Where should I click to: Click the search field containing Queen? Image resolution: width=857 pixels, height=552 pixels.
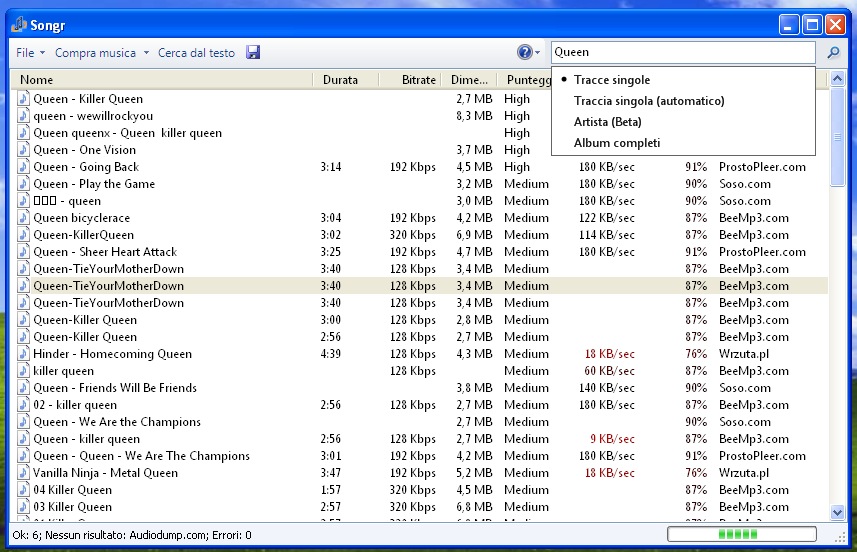click(682, 52)
